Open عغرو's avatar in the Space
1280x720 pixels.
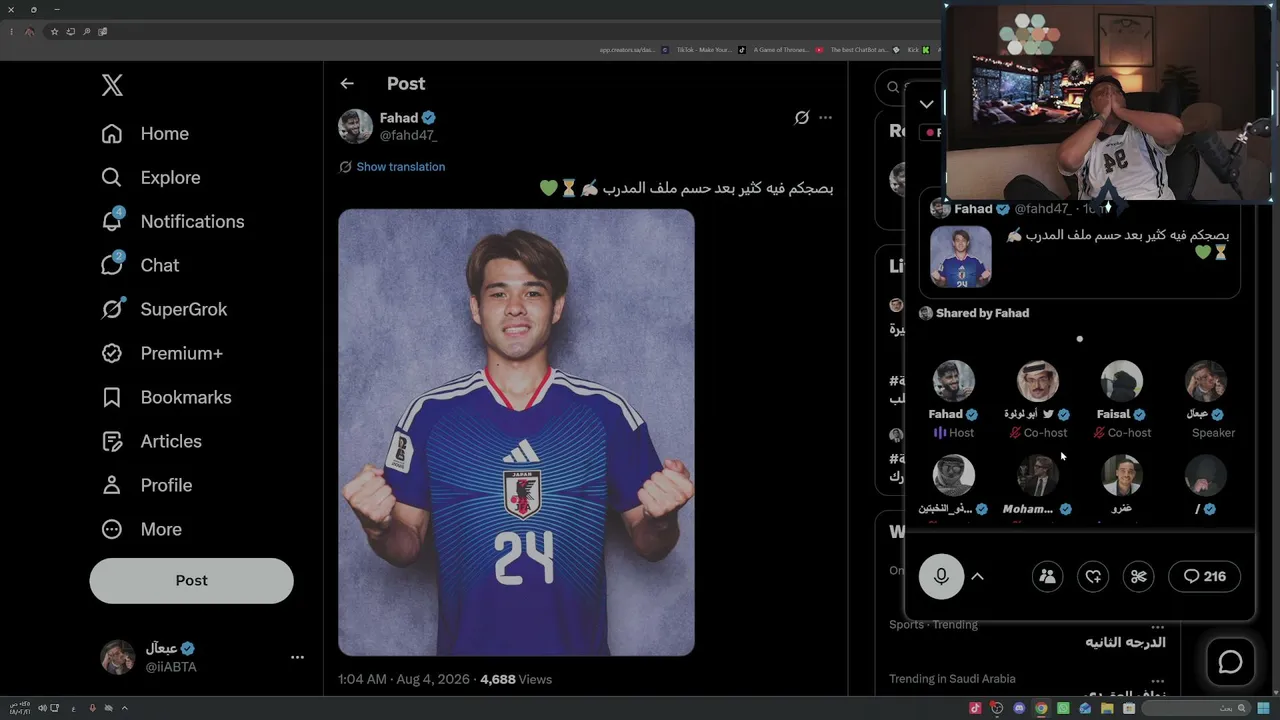[1121, 476]
